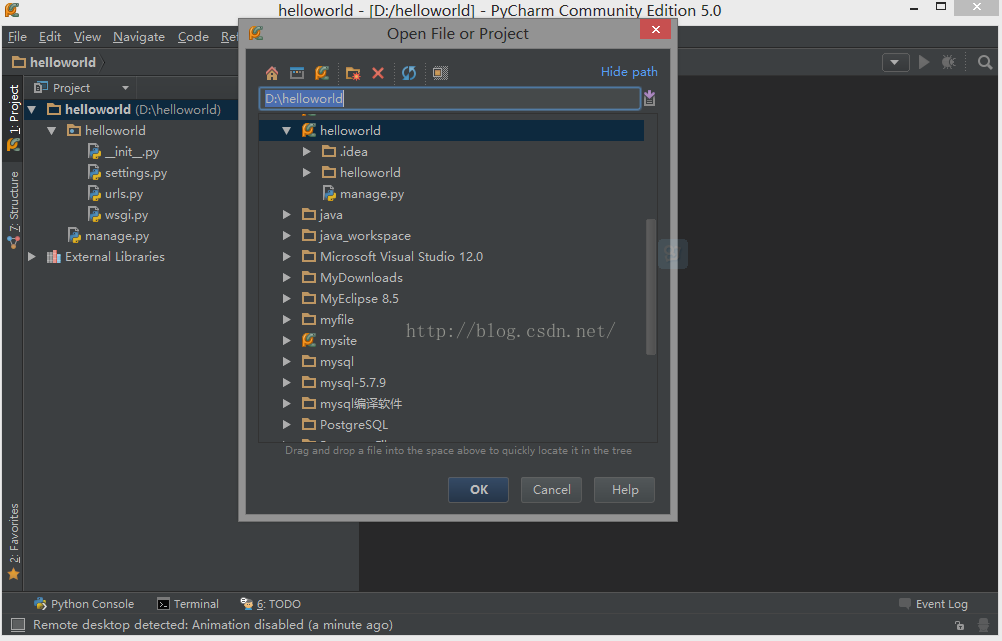This screenshot has height=641, width=1002.
Task: Click the PyCharm logo in dialog title
Action: [256, 33]
